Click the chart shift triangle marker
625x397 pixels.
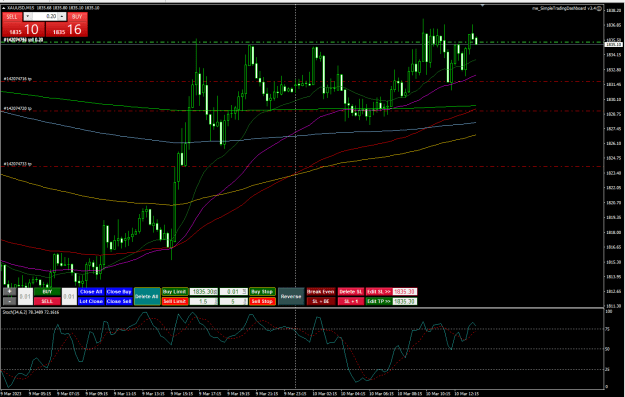483,6
